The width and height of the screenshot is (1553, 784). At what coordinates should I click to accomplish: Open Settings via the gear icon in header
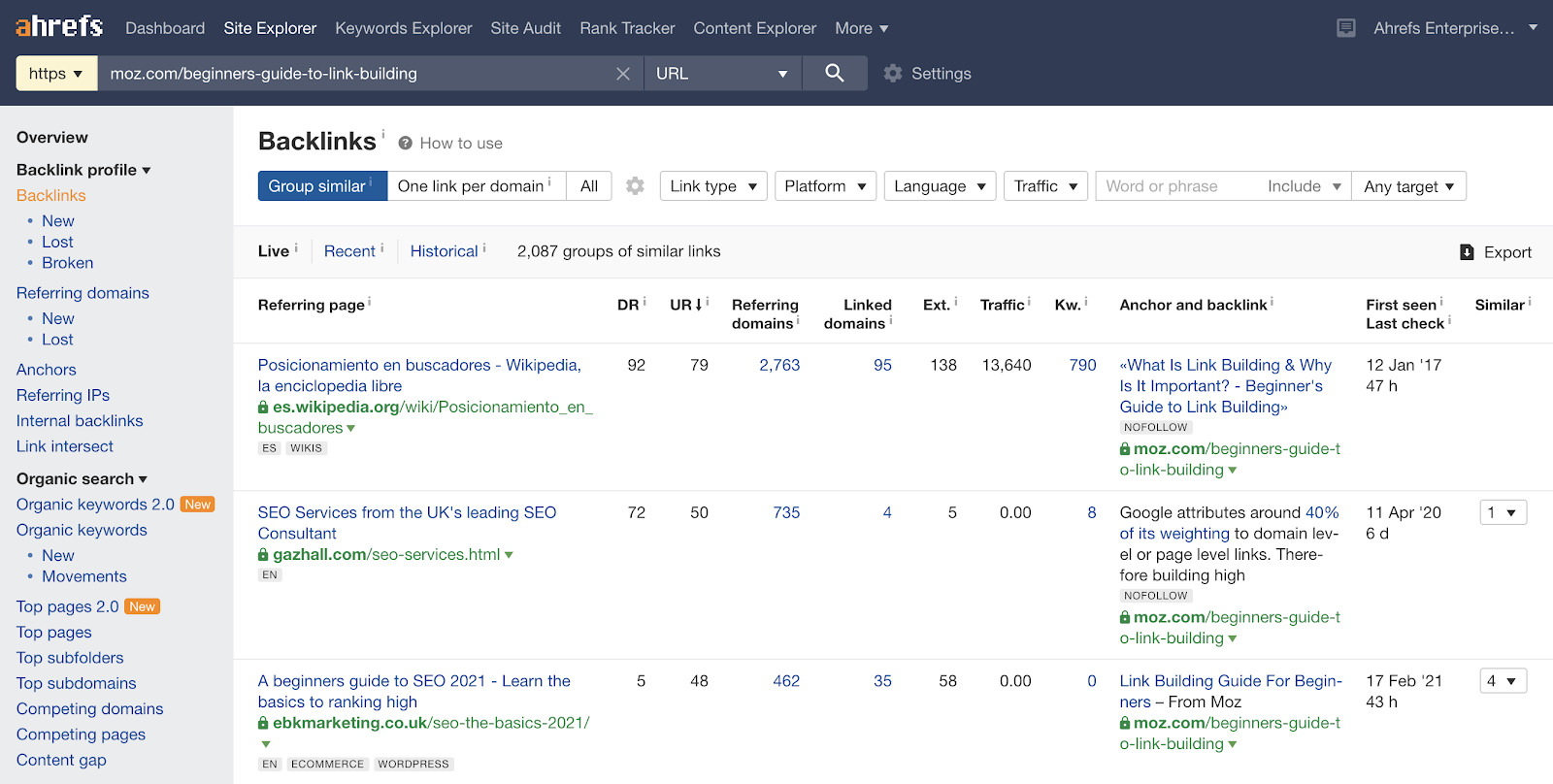[x=893, y=74]
